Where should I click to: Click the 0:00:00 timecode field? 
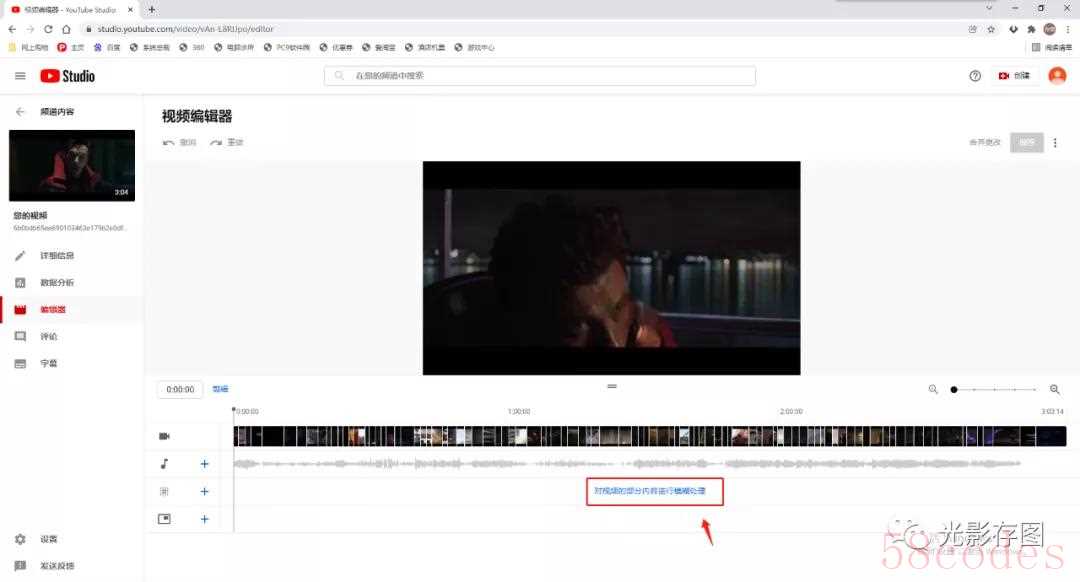(180, 389)
